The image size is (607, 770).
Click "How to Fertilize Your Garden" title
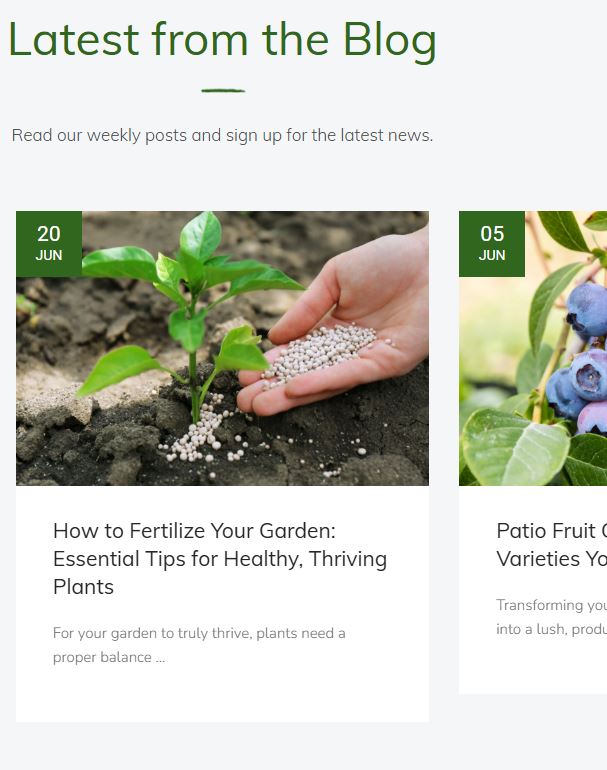[219, 558]
